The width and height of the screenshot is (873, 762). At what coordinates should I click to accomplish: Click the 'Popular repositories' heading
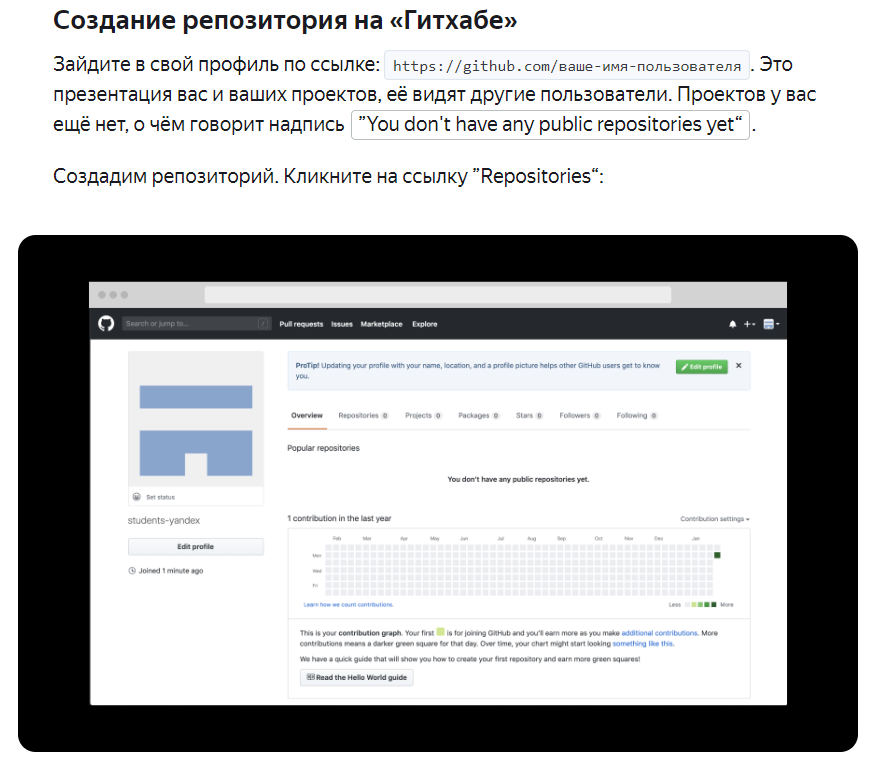click(323, 448)
